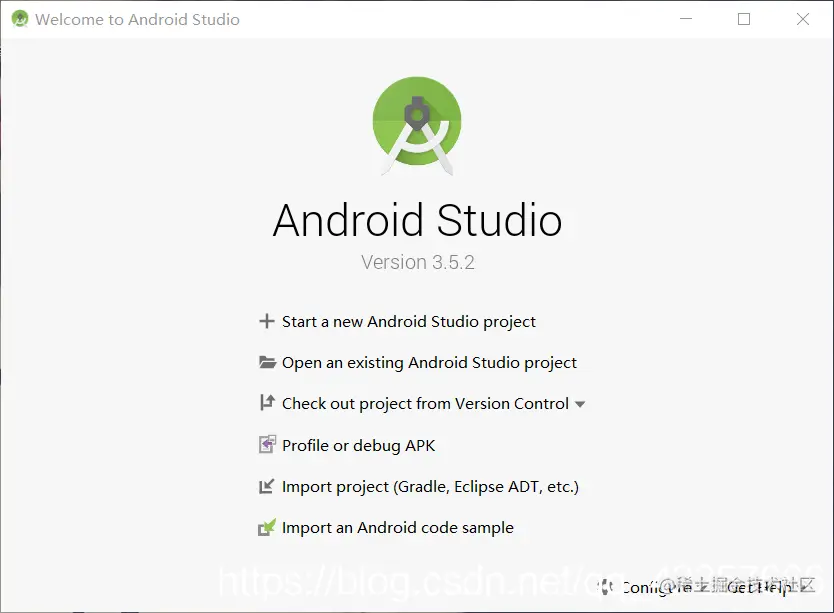Click the plus icon for new project
This screenshot has width=834, height=613.
tap(266, 321)
